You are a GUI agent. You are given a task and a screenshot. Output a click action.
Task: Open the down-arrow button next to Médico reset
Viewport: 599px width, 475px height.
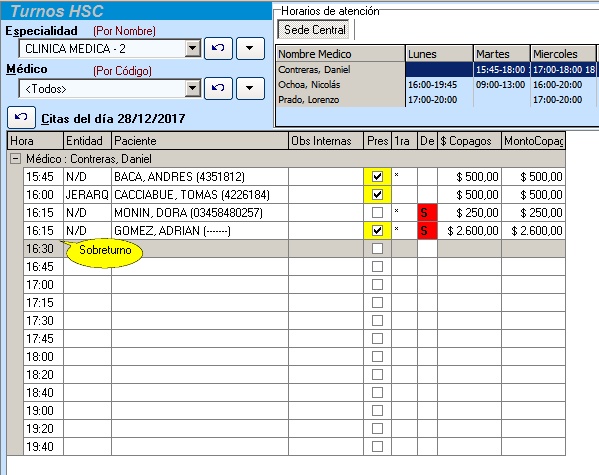[250, 88]
